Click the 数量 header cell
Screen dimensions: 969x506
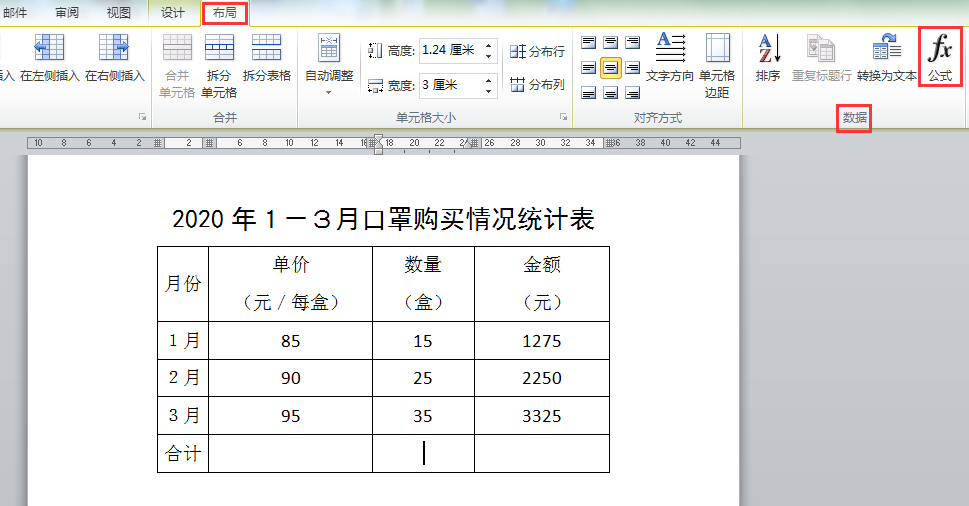[x=423, y=284]
